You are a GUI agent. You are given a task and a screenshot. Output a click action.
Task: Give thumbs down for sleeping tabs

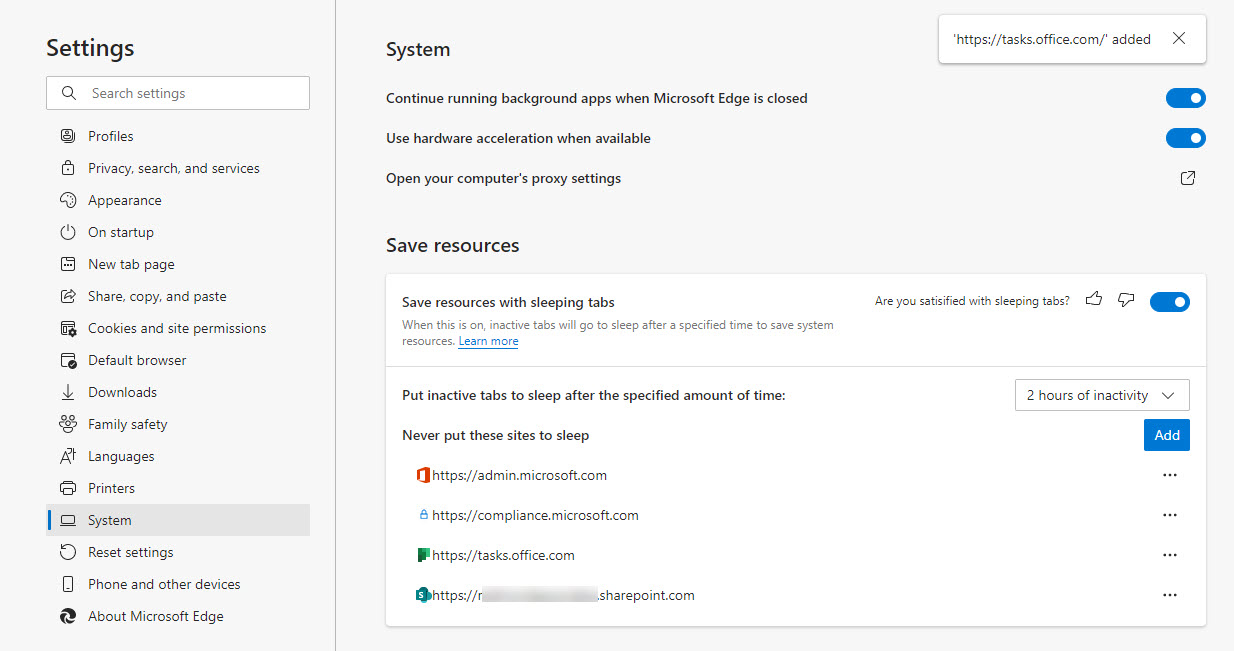[1126, 300]
